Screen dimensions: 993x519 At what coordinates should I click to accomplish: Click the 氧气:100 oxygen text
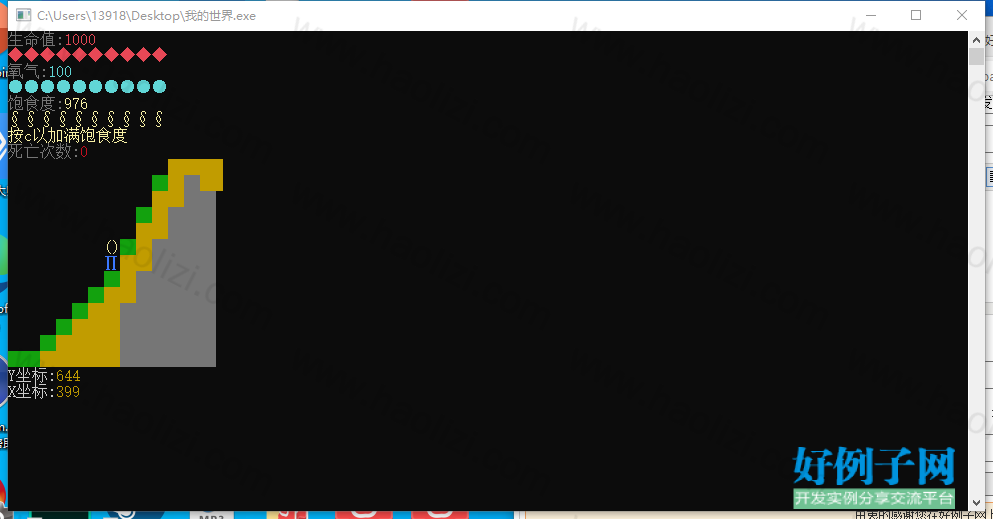point(40,71)
